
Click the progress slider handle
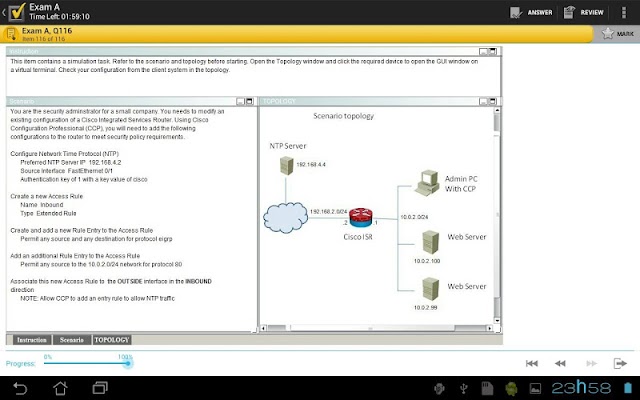pyautogui.click(x=128, y=363)
